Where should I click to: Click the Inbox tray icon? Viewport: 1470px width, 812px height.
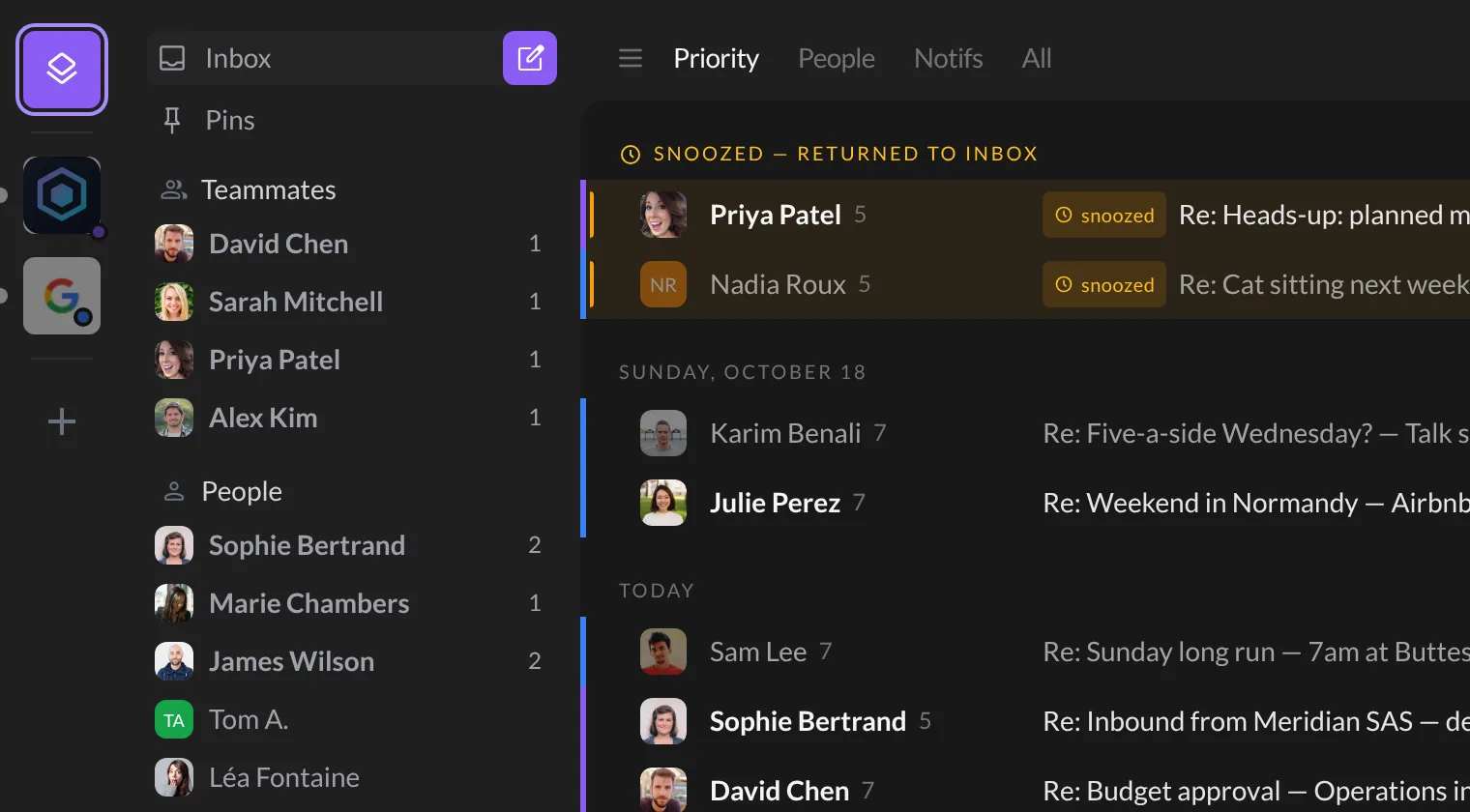click(x=172, y=59)
